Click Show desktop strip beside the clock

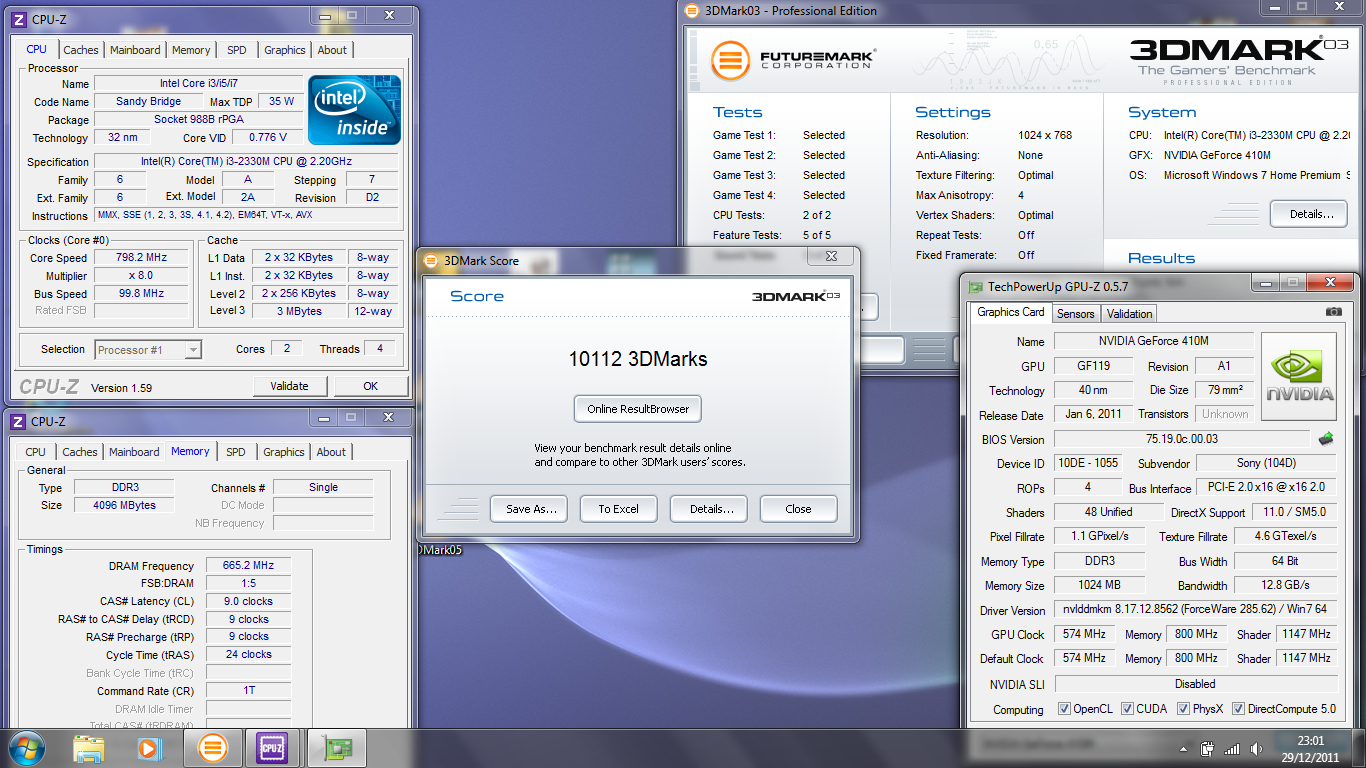pyautogui.click(x=1359, y=748)
